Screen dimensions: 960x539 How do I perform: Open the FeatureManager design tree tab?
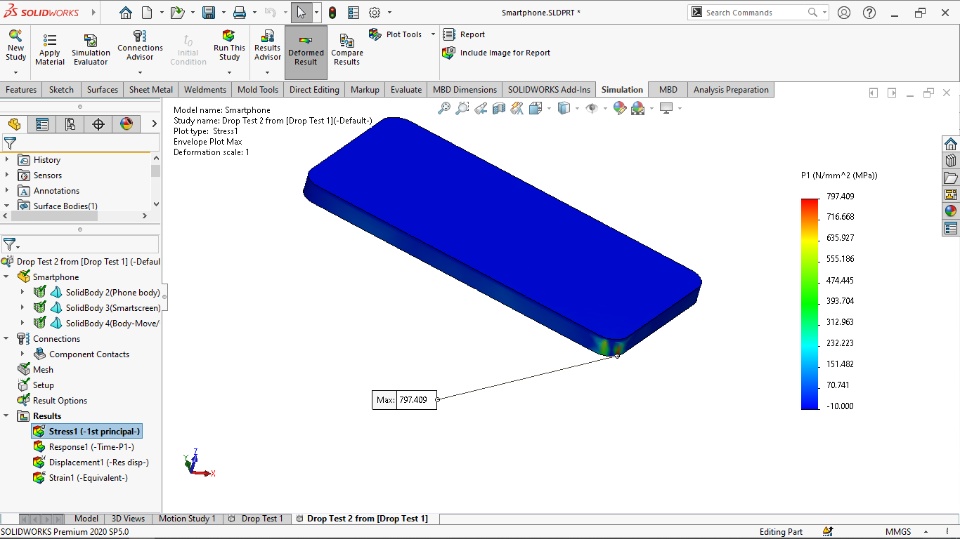coord(14,124)
